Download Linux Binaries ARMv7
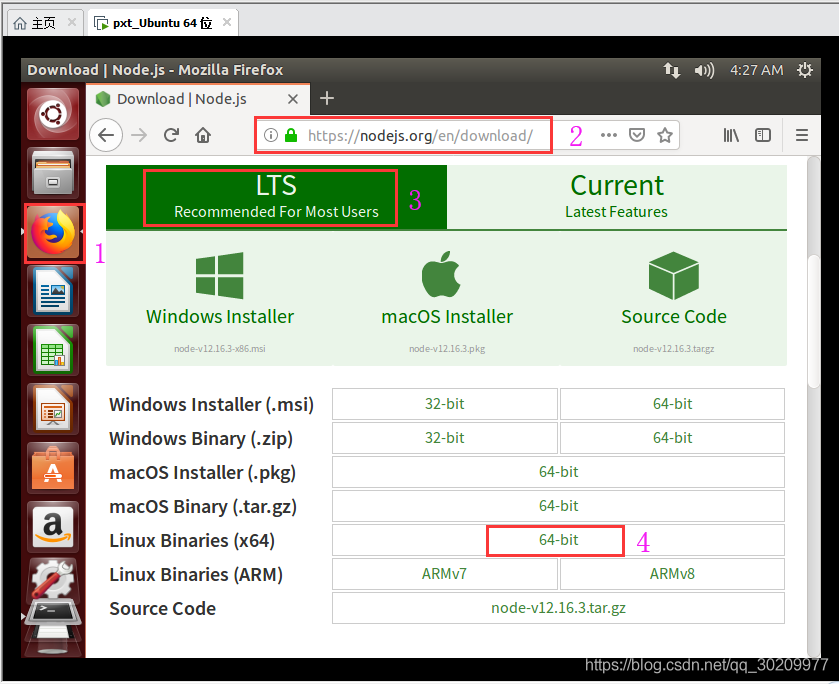Viewport: 839px width, 684px height. 445,574
